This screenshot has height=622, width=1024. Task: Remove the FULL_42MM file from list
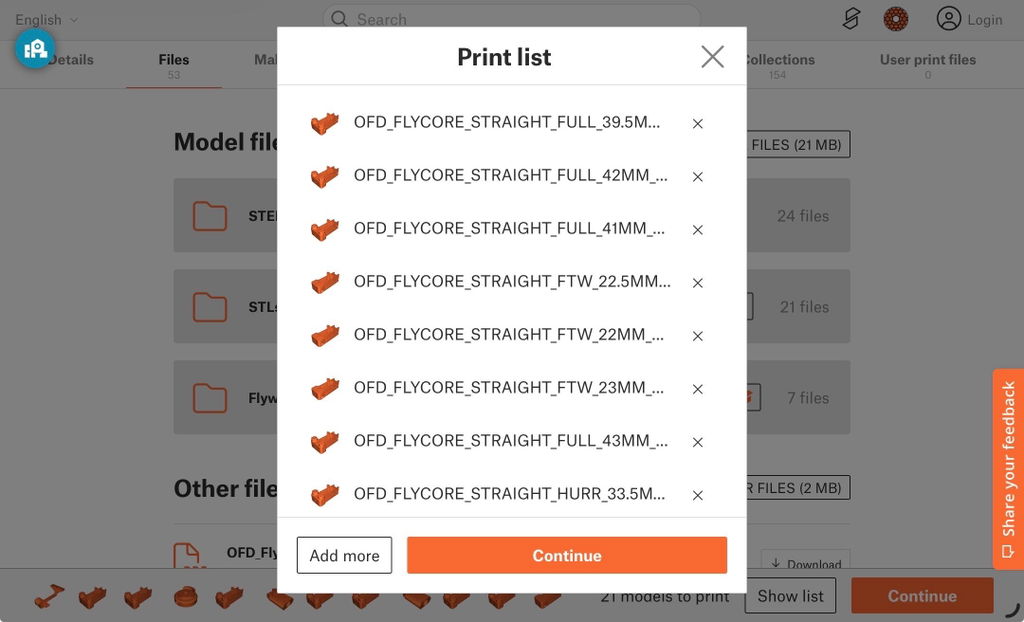coord(697,176)
